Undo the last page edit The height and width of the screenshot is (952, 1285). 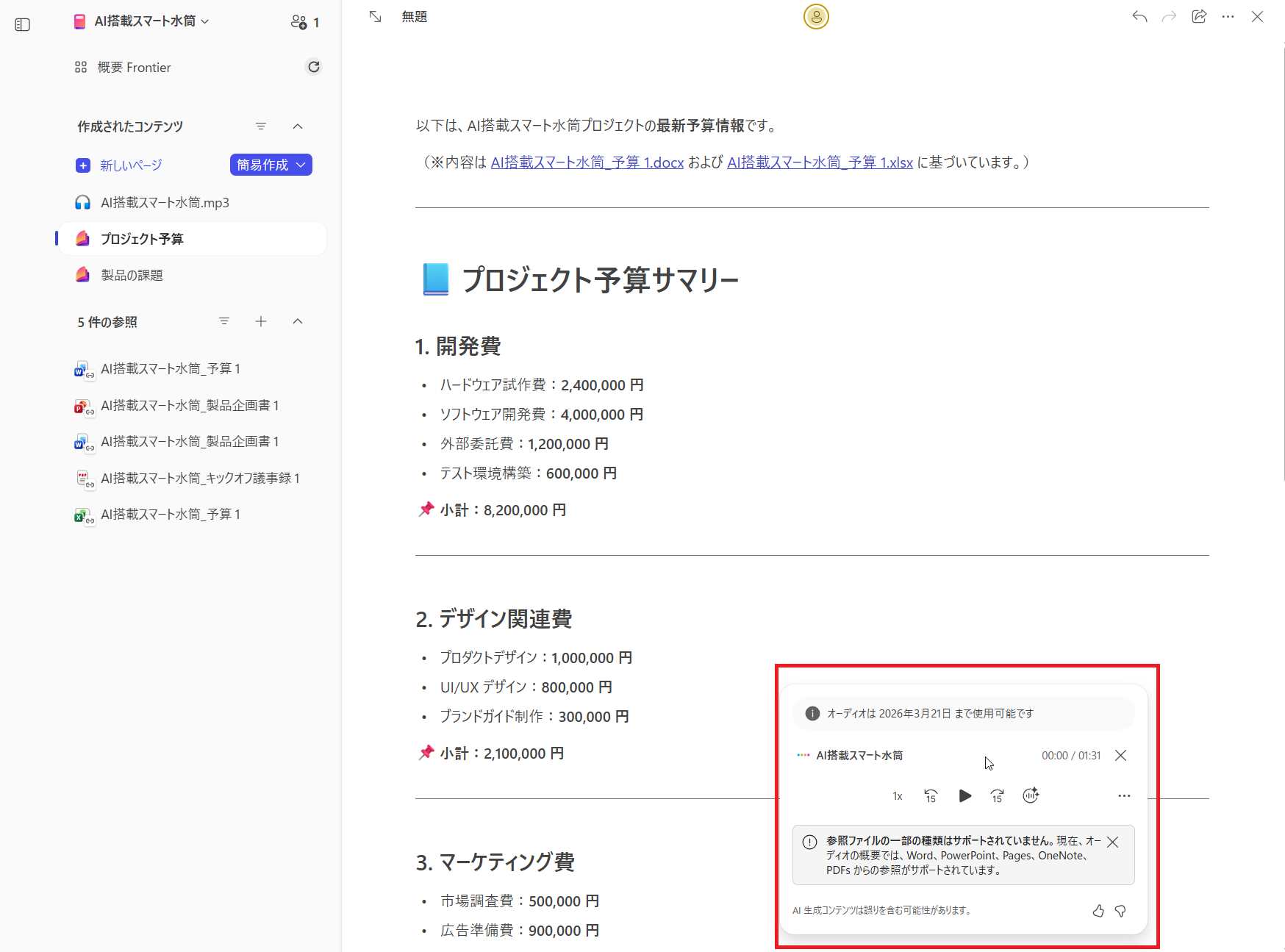[x=1139, y=16]
